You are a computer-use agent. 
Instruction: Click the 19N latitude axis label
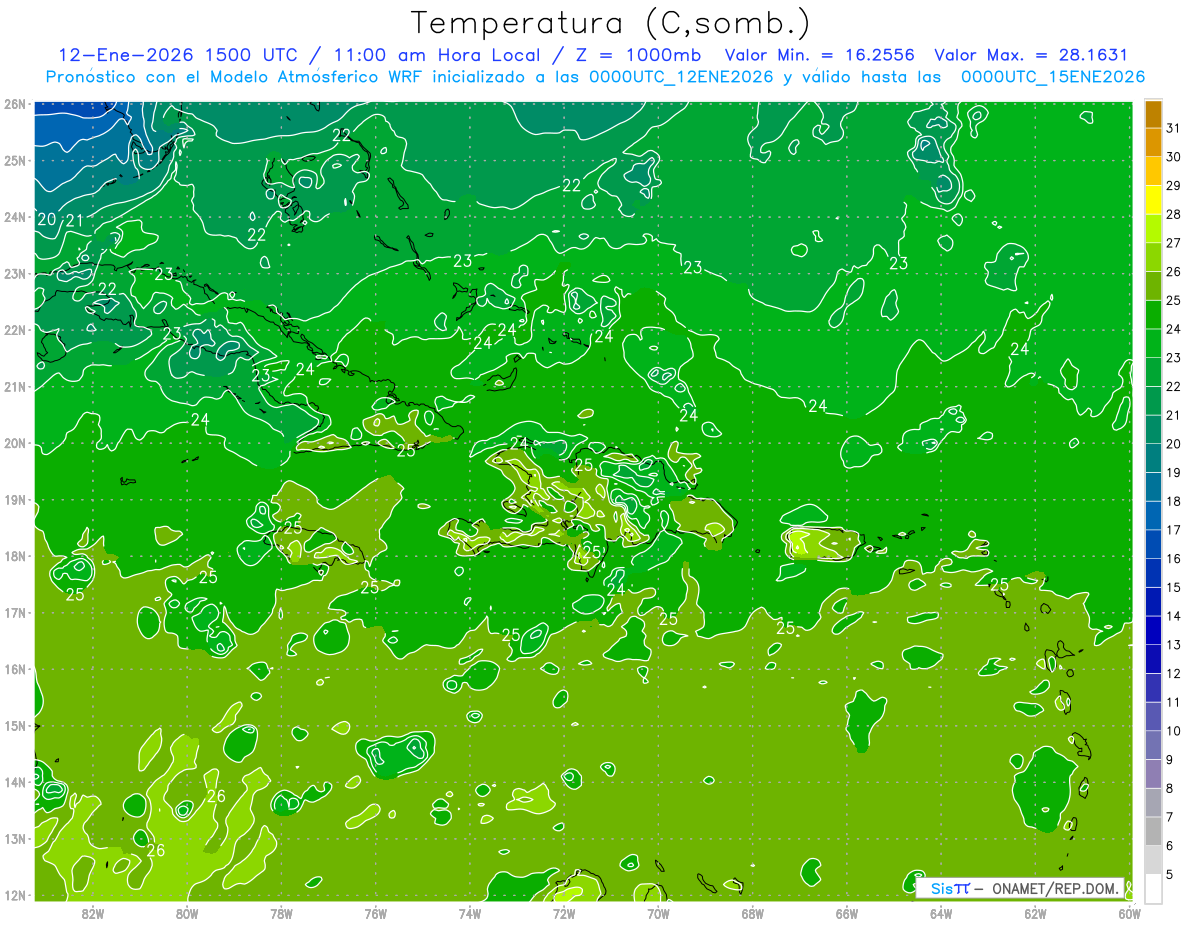15,500
